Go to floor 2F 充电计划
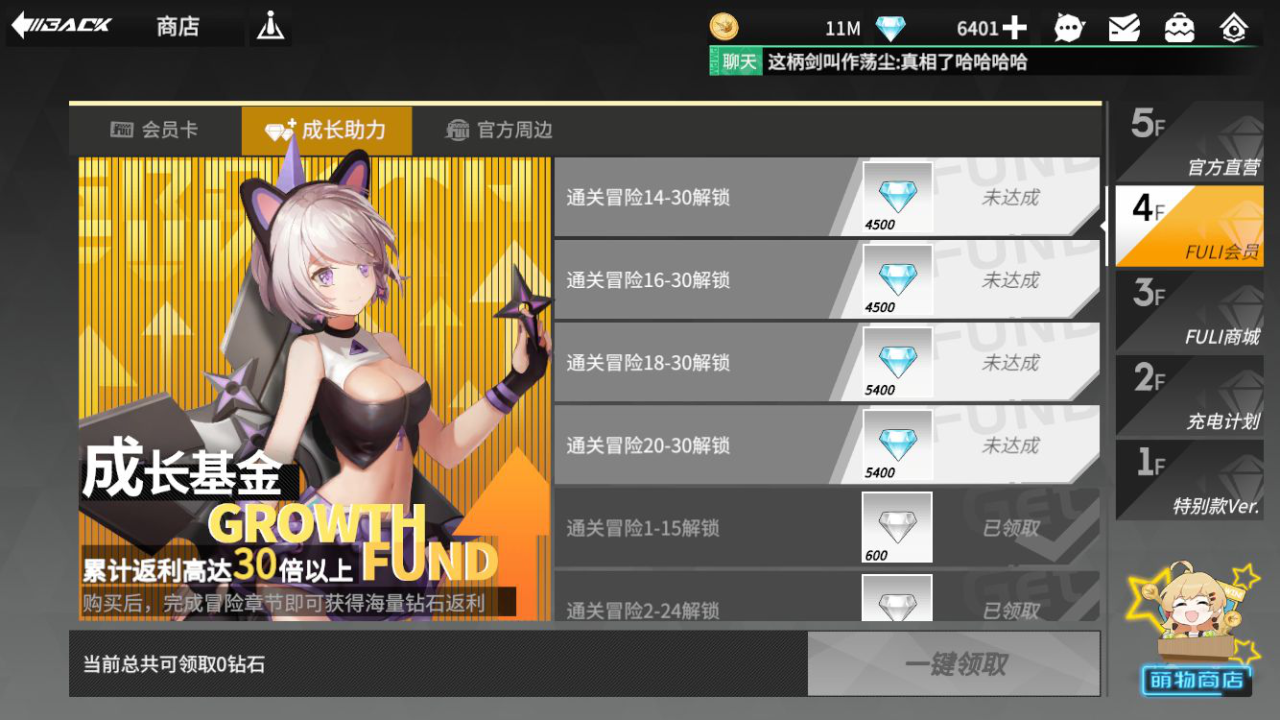 click(x=1190, y=395)
